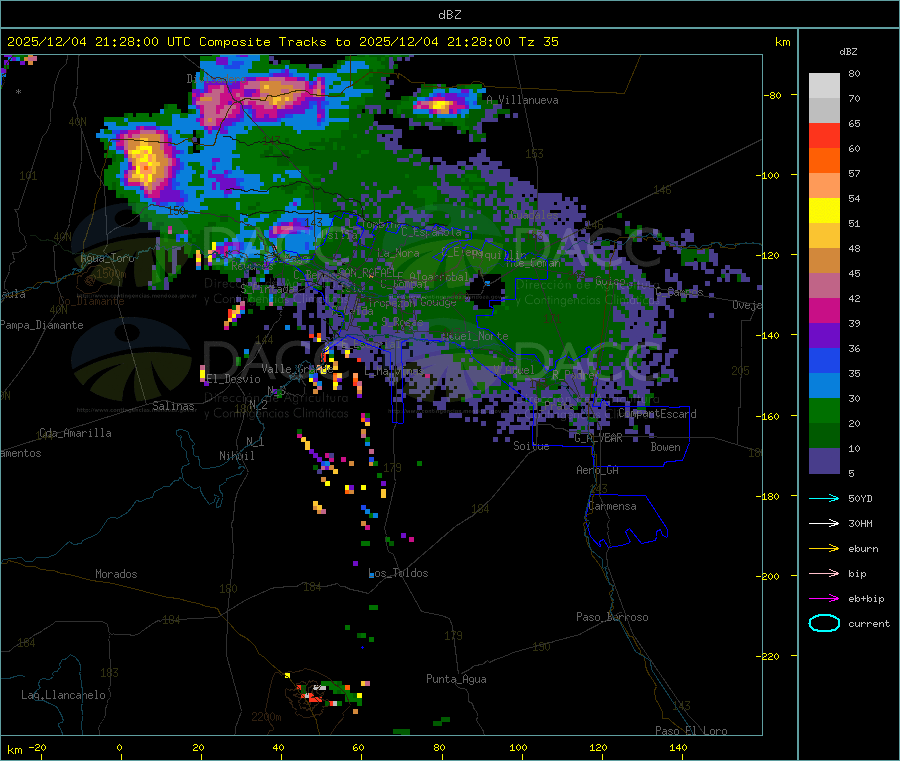Click the 'El_Desvio' map label
Viewport: 900px width, 761px height.
(x=234, y=379)
